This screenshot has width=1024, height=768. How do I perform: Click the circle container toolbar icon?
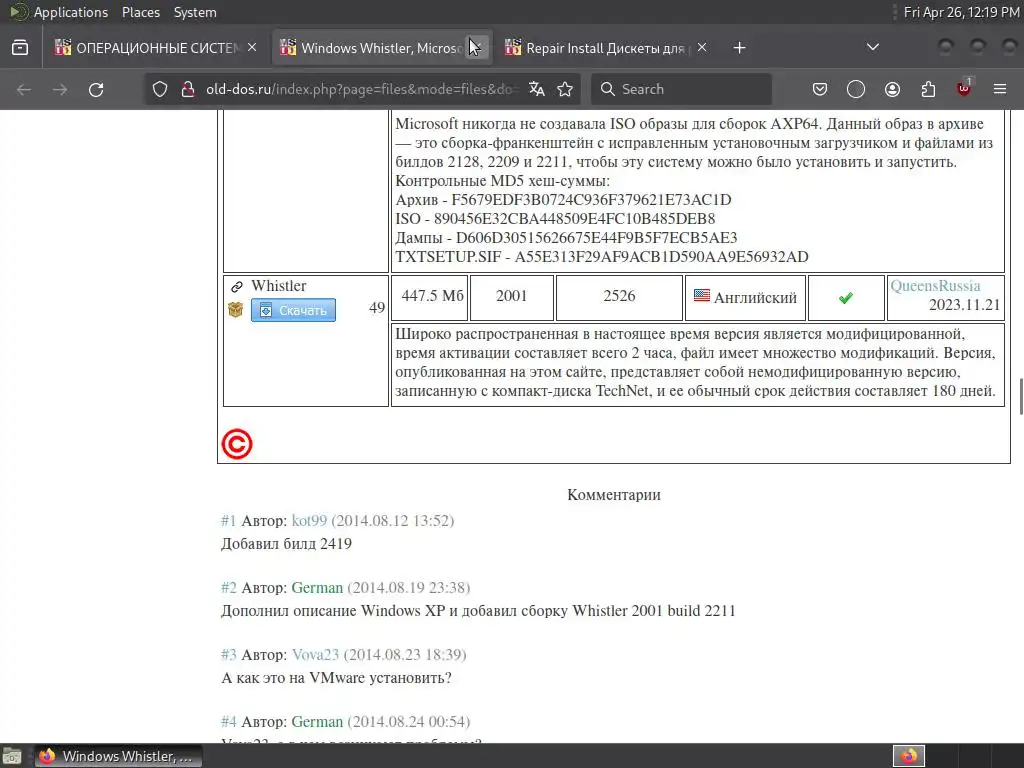pyautogui.click(x=856, y=89)
